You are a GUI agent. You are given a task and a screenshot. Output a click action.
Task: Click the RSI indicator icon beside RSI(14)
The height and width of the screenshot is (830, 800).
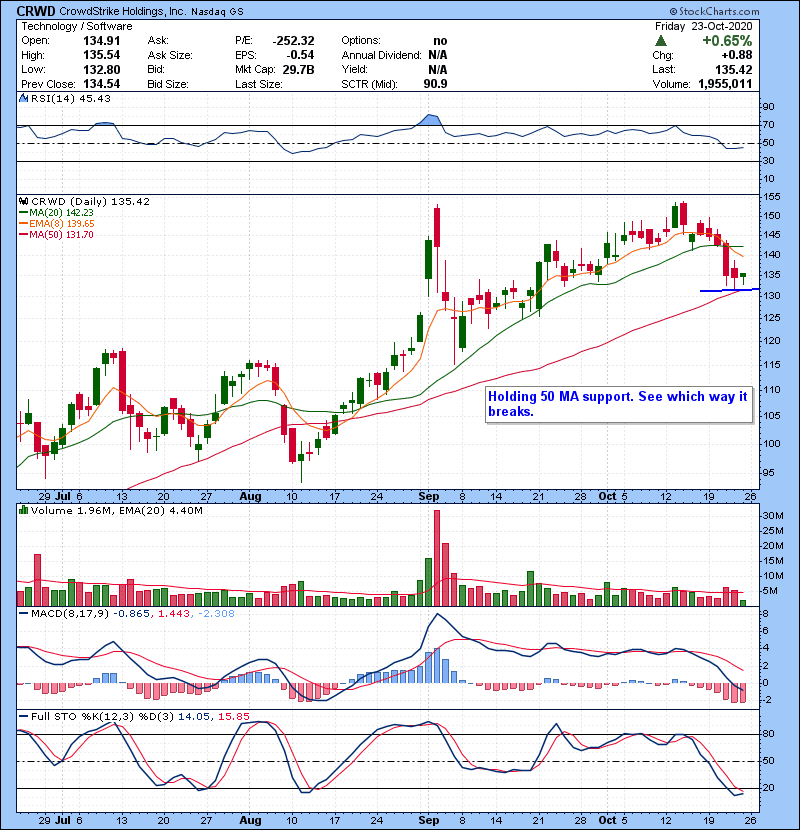[23, 98]
